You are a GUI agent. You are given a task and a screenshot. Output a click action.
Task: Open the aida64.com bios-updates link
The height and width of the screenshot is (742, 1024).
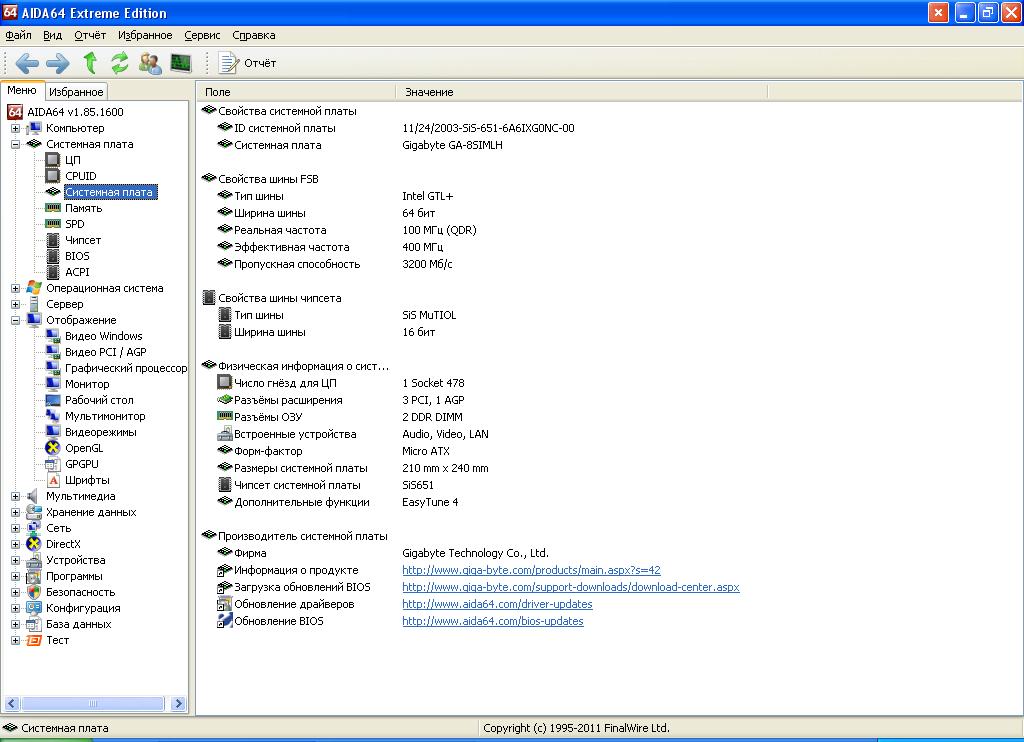[492, 621]
